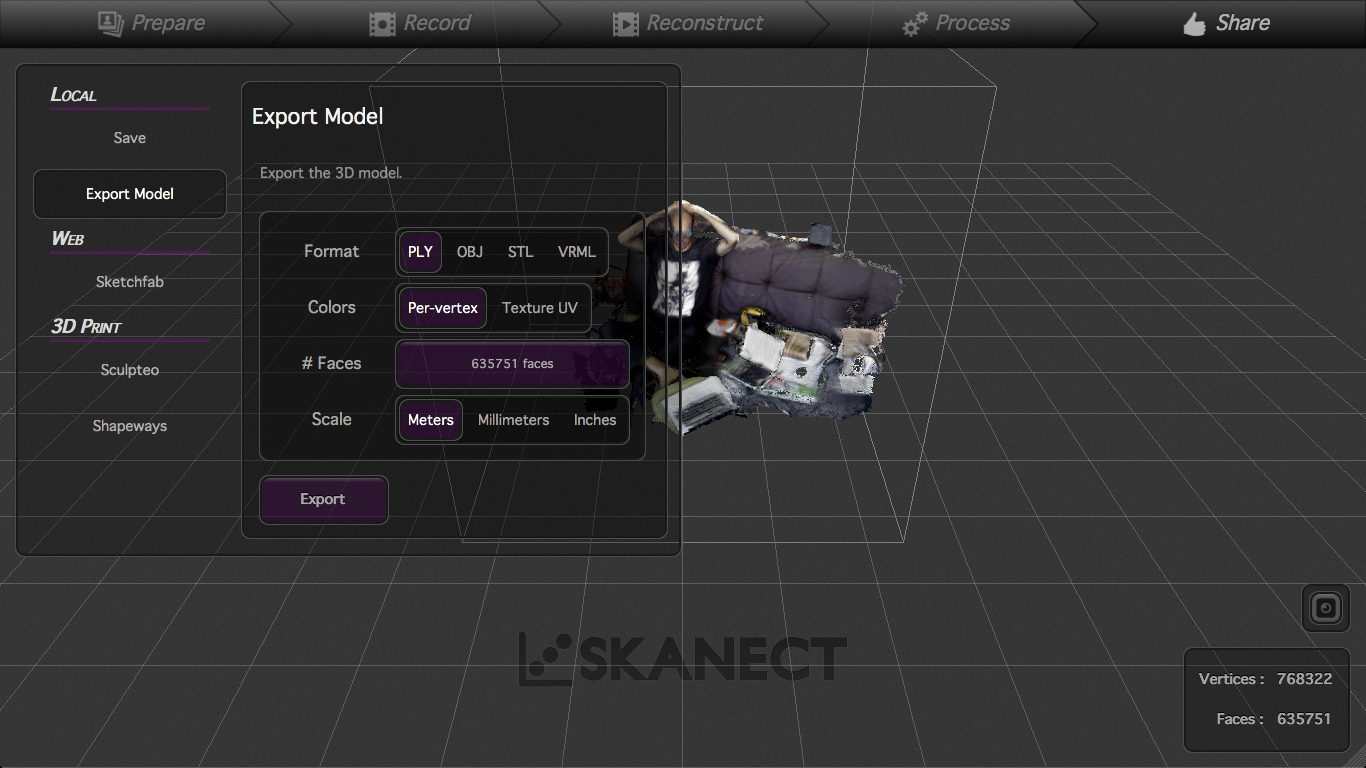Viewport: 1366px width, 768px height.
Task: Adjust the 635751 faces slider
Action: coord(512,364)
